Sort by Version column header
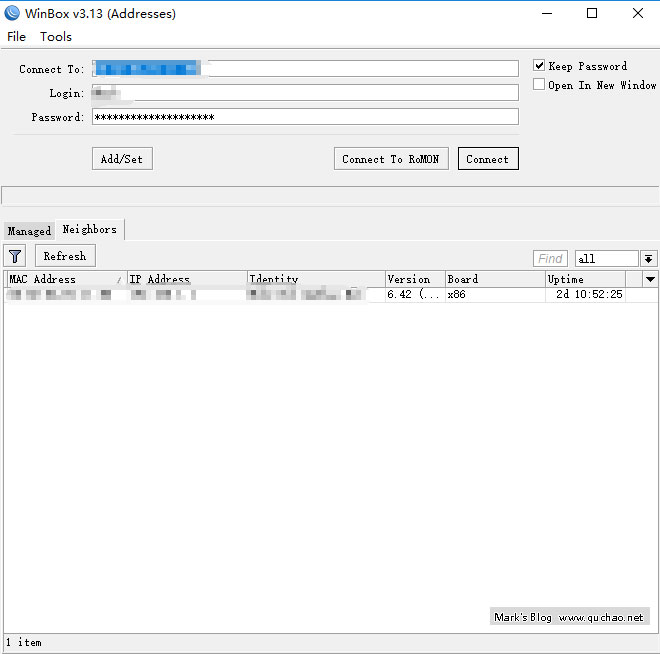The image size is (660, 654). click(x=415, y=279)
